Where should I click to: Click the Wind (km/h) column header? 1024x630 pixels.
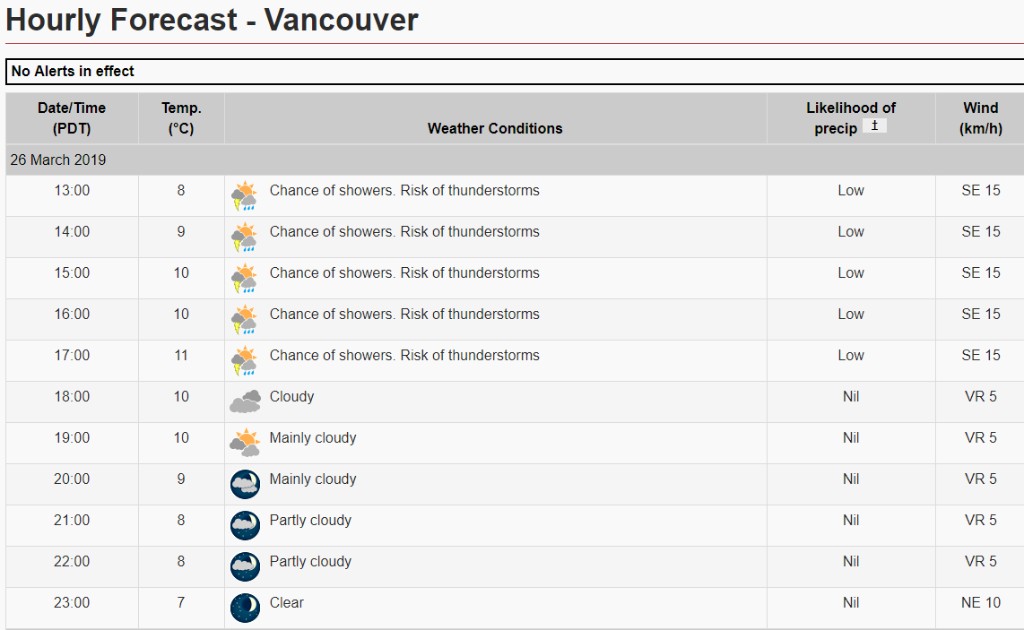tap(980, 118)
